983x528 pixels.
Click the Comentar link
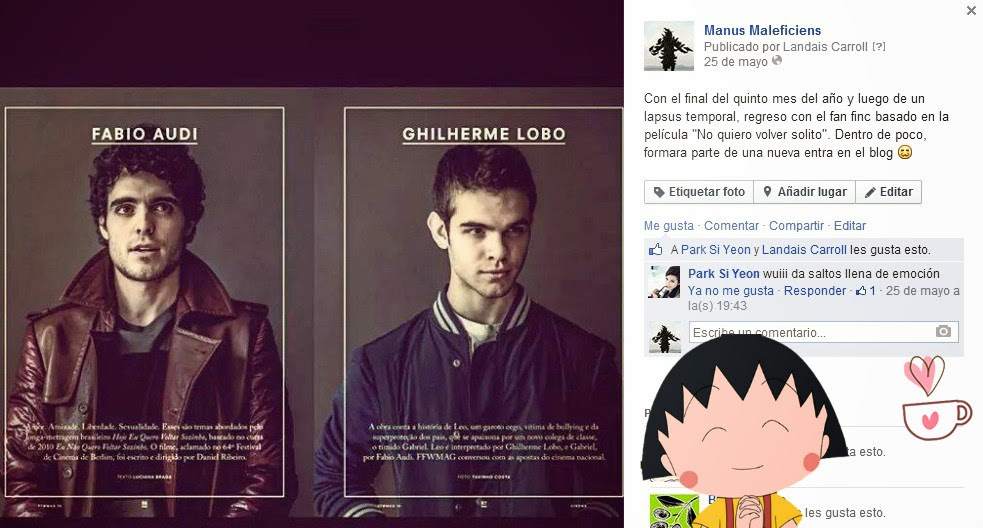(731, 226)
